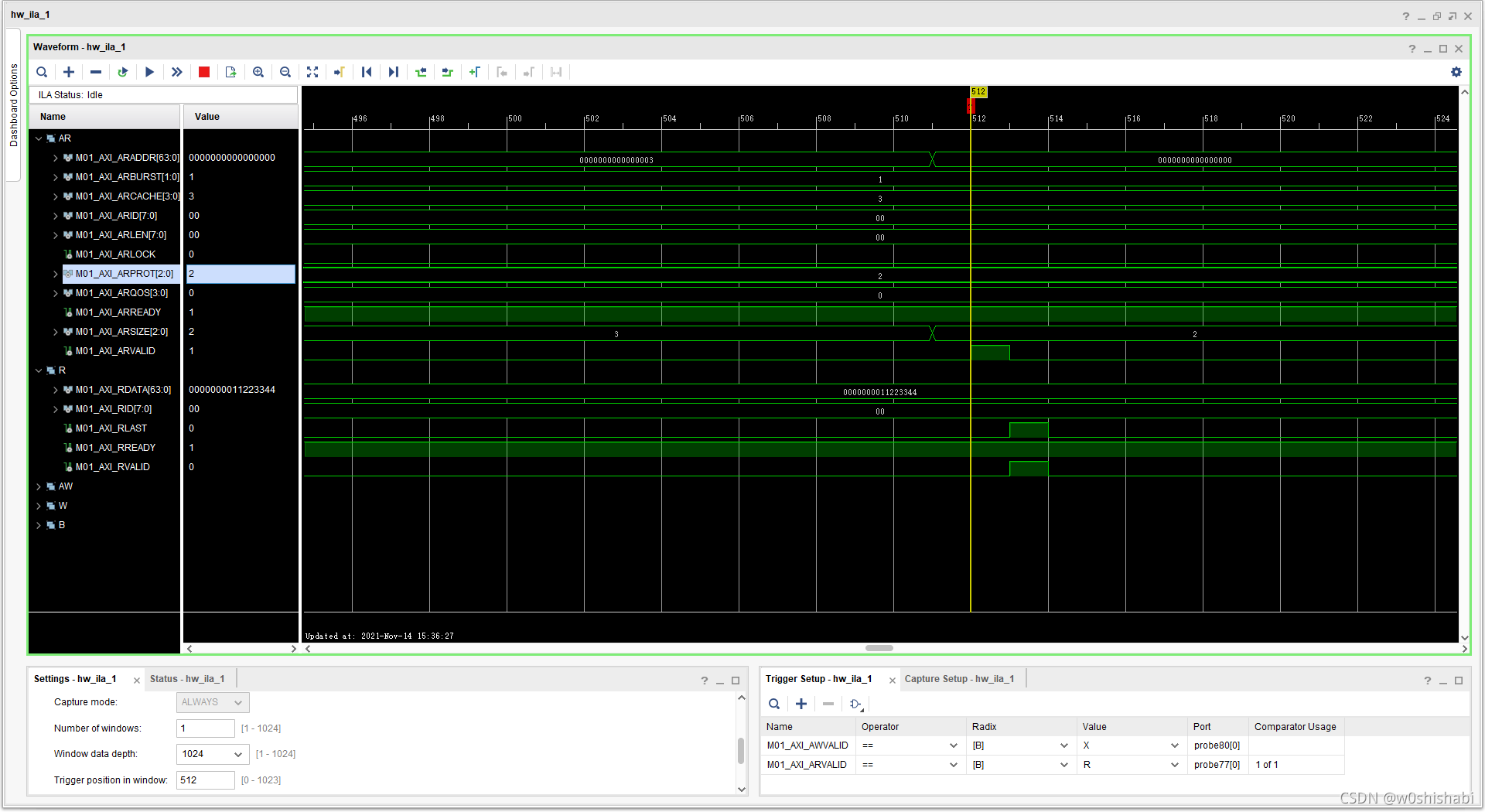
Task: Click the Trigger Setup search icon
Action: [774, 704]
